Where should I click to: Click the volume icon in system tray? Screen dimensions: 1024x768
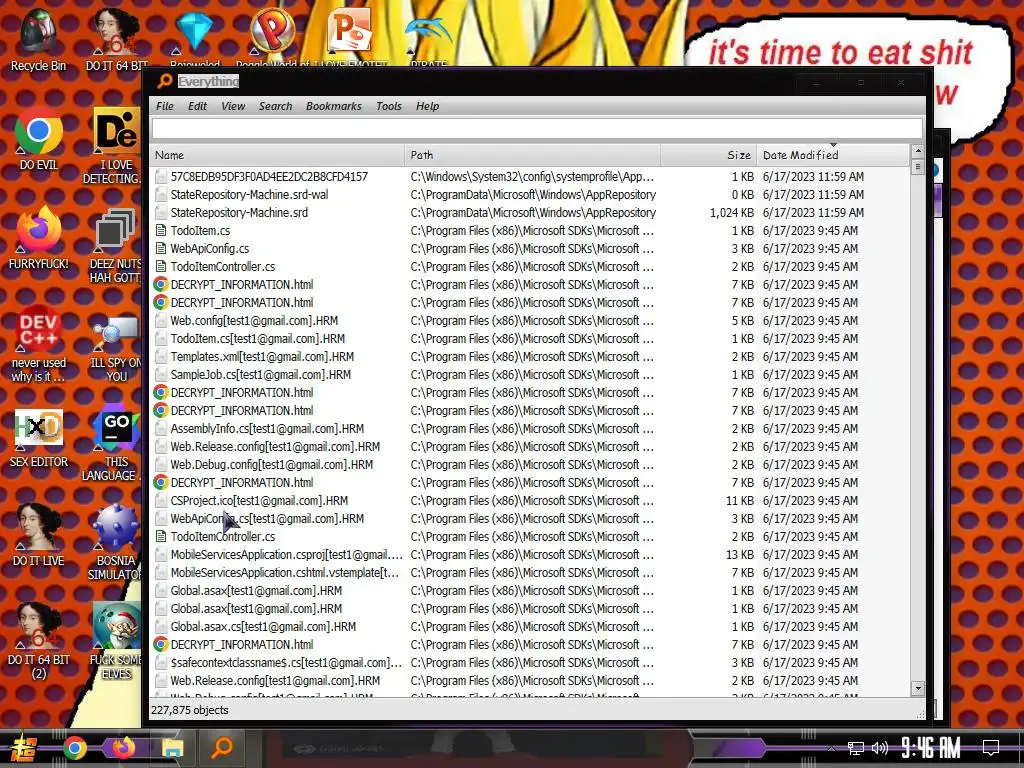pyautogui.click(x=880, y=748)
